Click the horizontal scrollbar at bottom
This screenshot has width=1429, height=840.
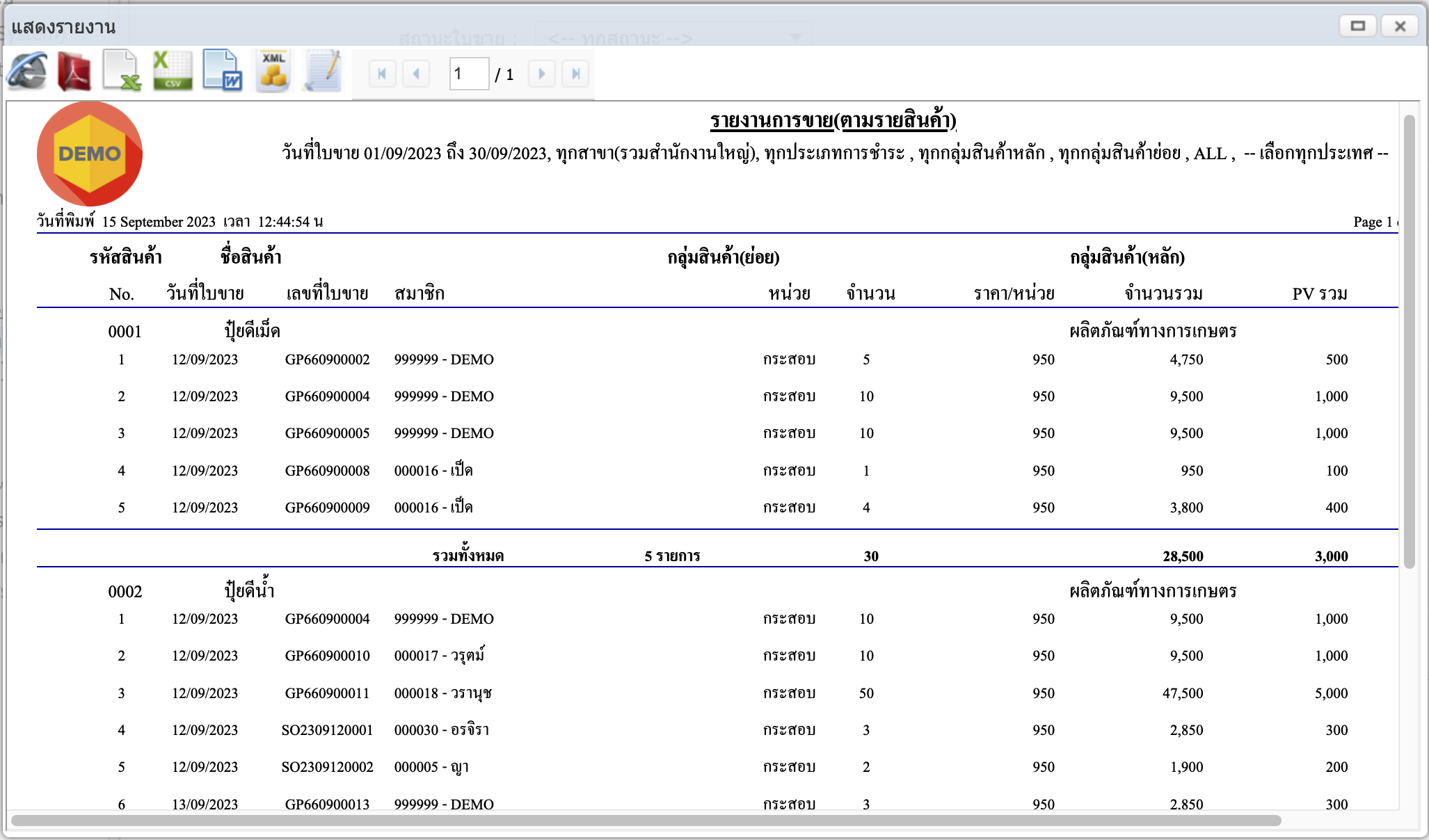click(x=646, y=821)
